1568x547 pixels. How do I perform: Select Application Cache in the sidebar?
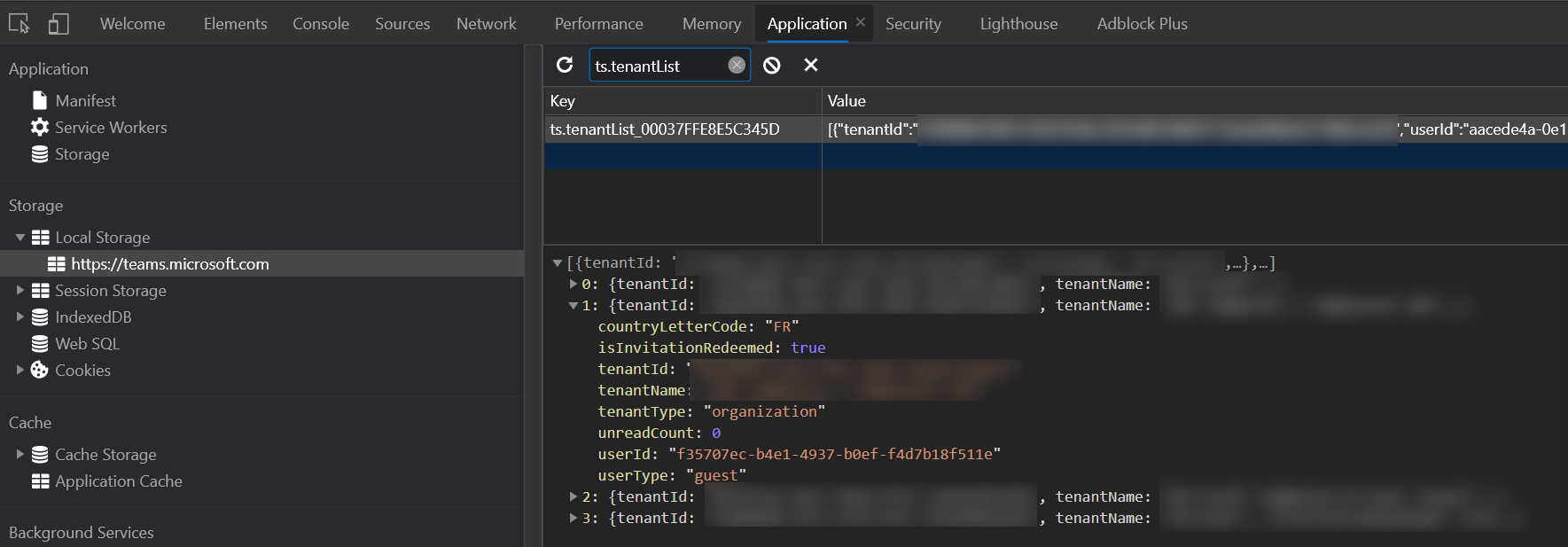[119, 481]
